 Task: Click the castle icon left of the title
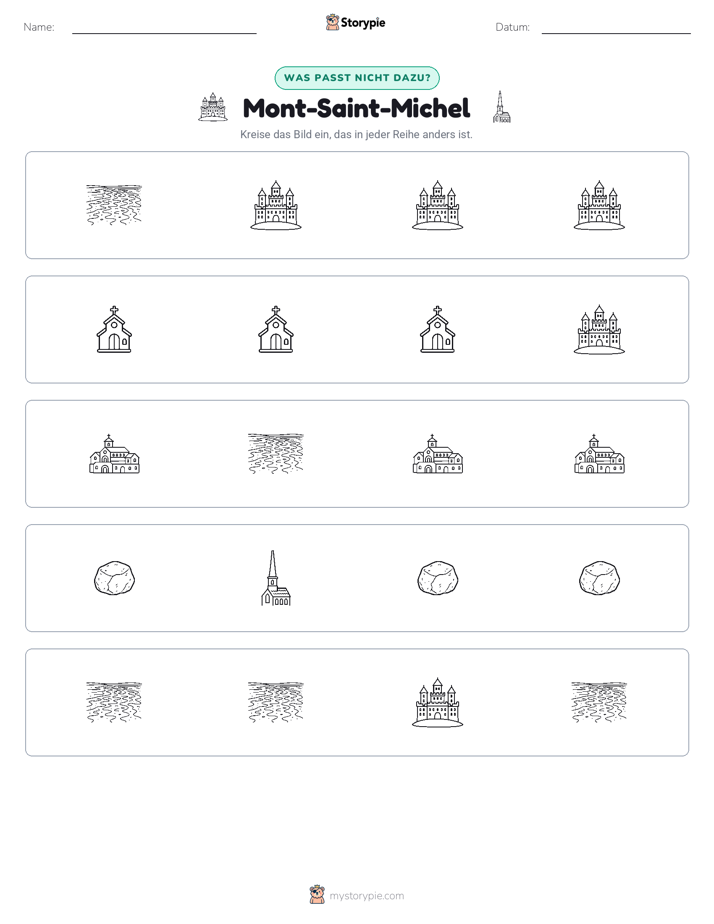(x=213, y=107)
